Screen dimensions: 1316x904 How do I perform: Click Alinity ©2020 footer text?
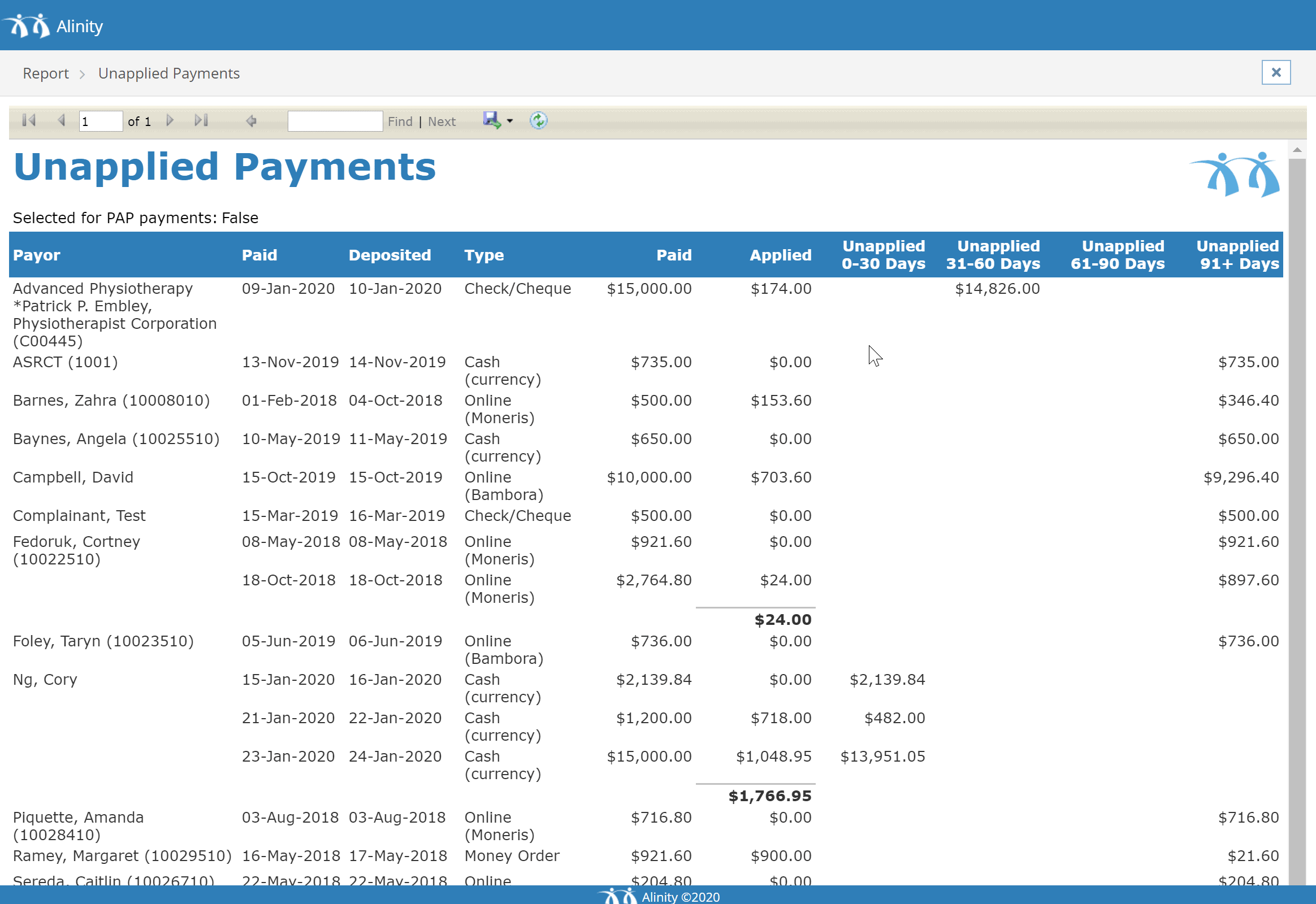click(680, 897)
